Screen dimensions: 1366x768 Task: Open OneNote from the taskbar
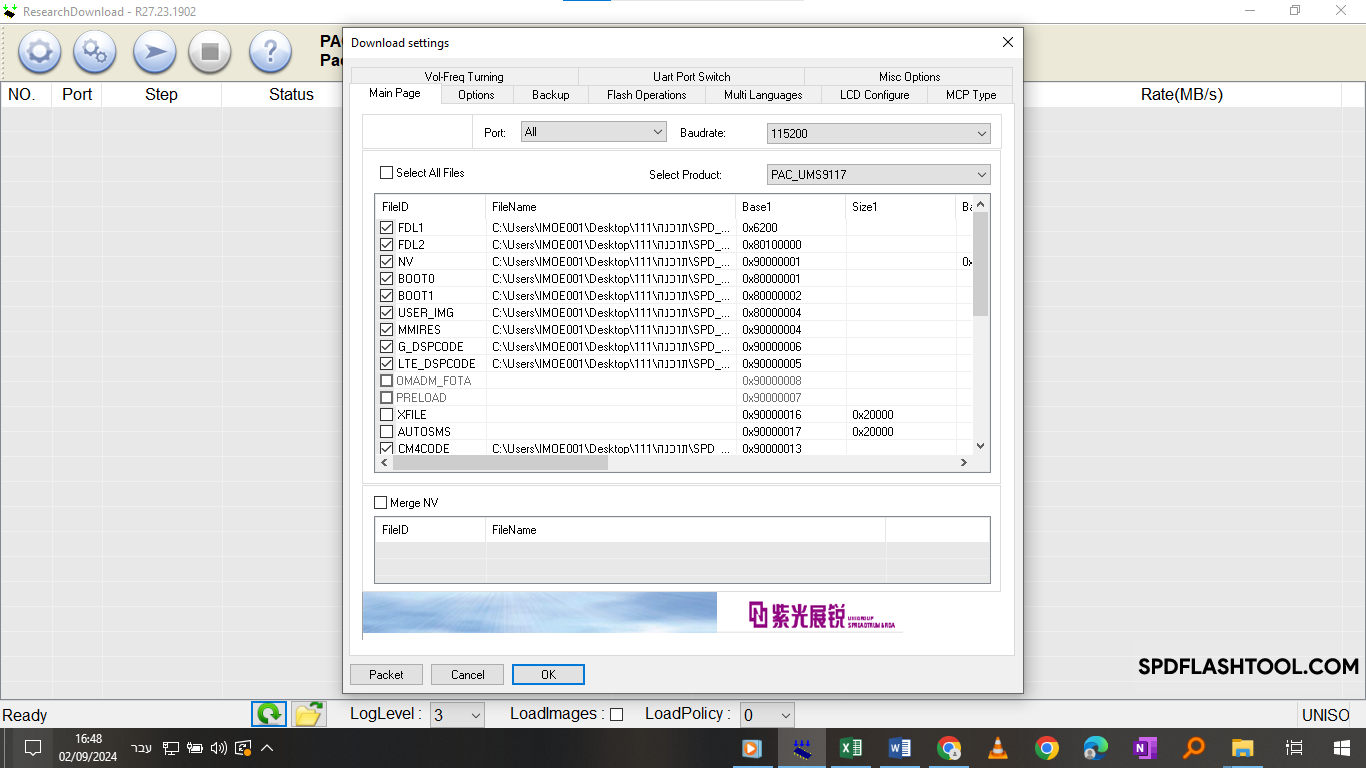click(x=1145, y=748)
